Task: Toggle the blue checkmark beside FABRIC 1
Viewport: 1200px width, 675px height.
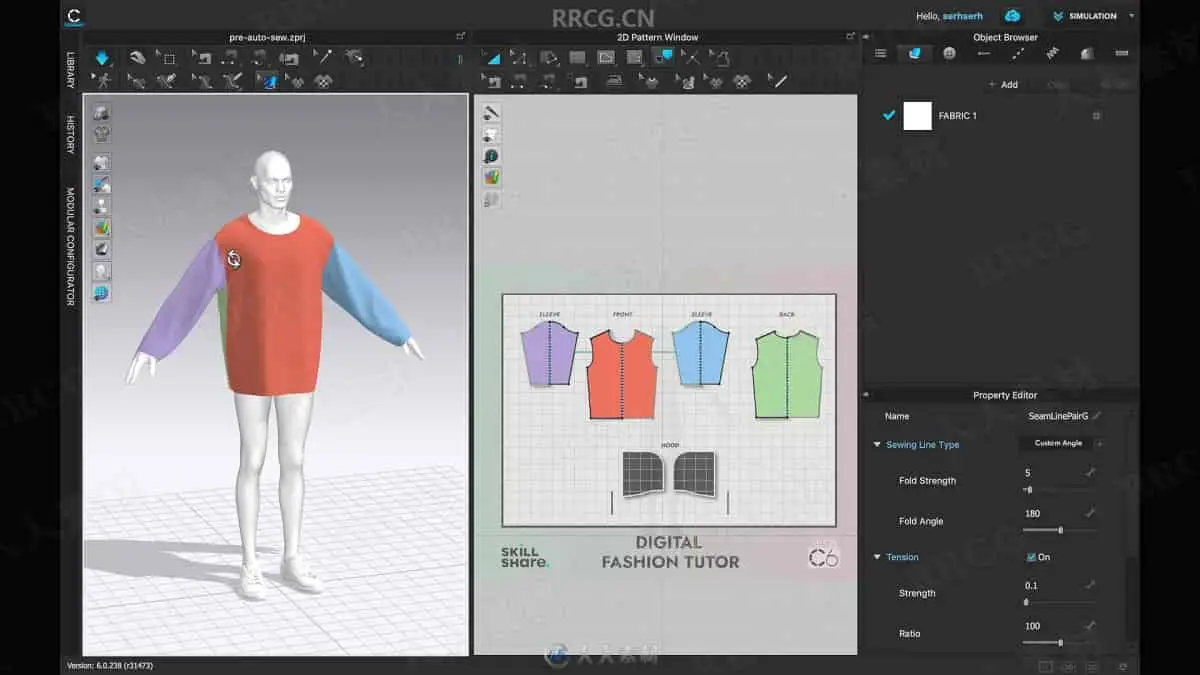Action: 888,116
